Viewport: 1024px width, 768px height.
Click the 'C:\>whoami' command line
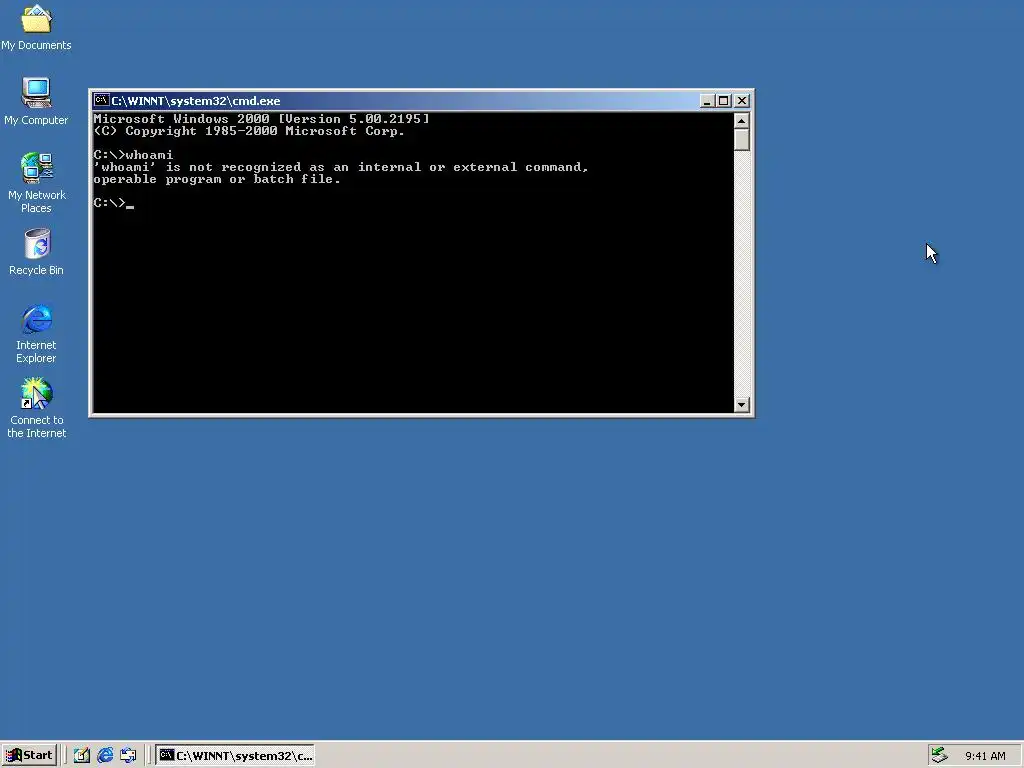[133, 155]
